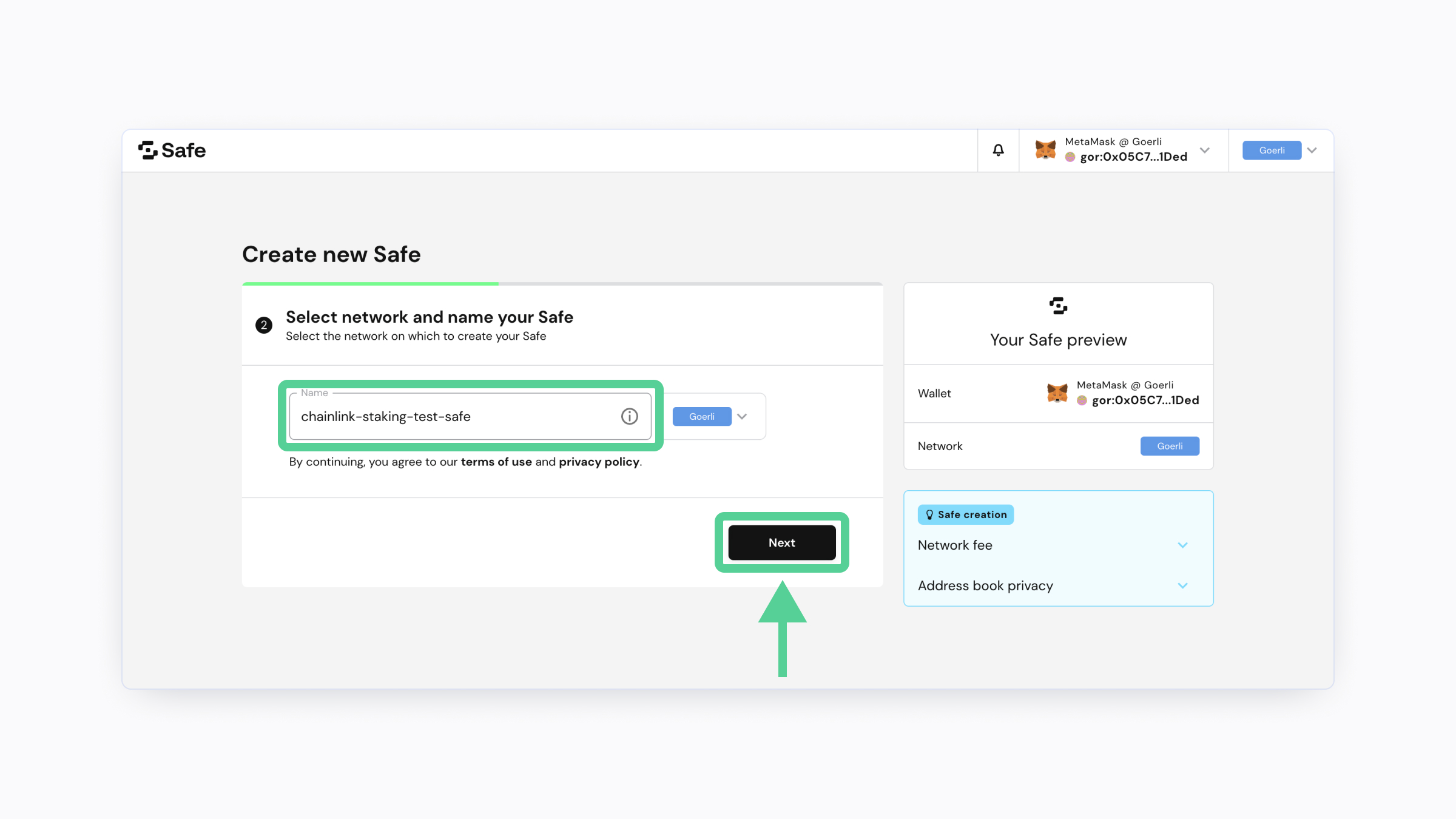Image resolution: width=1456 pixels, height=819 pixels.
Task: Click 'Your Safe preview' heading
Action: click(x=1058, y=340)
